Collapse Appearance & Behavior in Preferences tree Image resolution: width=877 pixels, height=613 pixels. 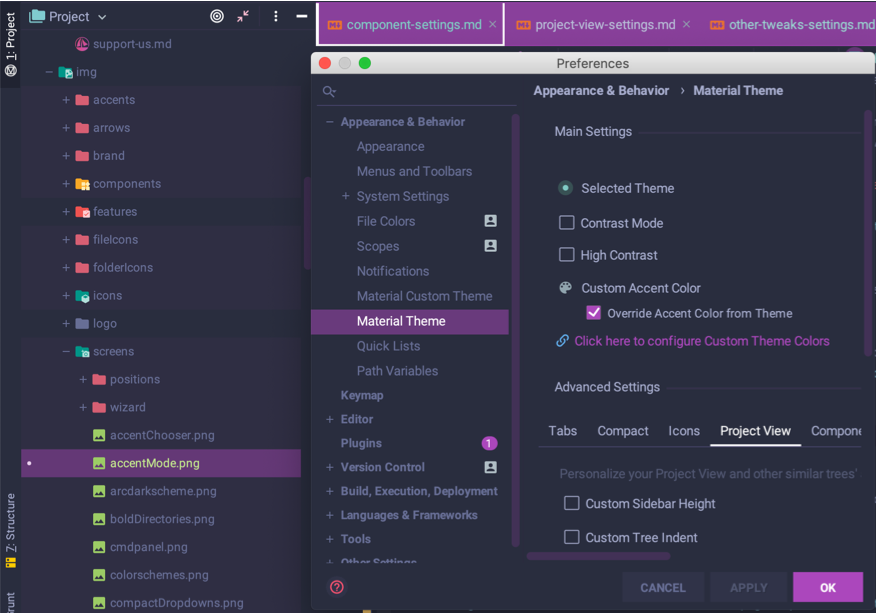pos(329,122)
